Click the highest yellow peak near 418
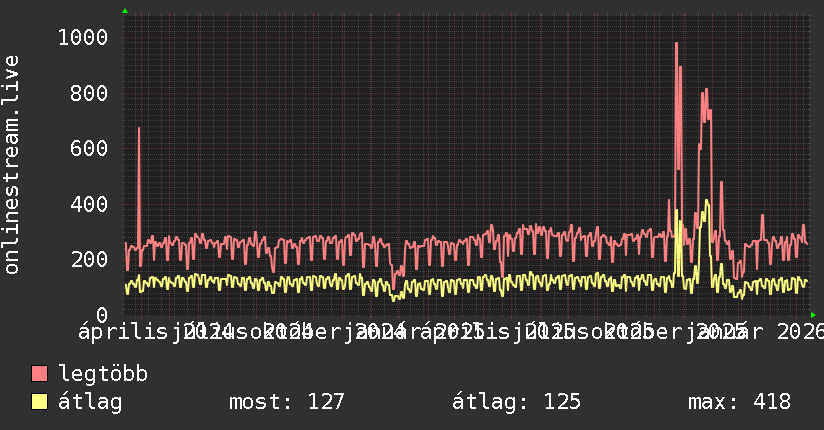This screenshot has width=824, height=430. click(706, 201)
